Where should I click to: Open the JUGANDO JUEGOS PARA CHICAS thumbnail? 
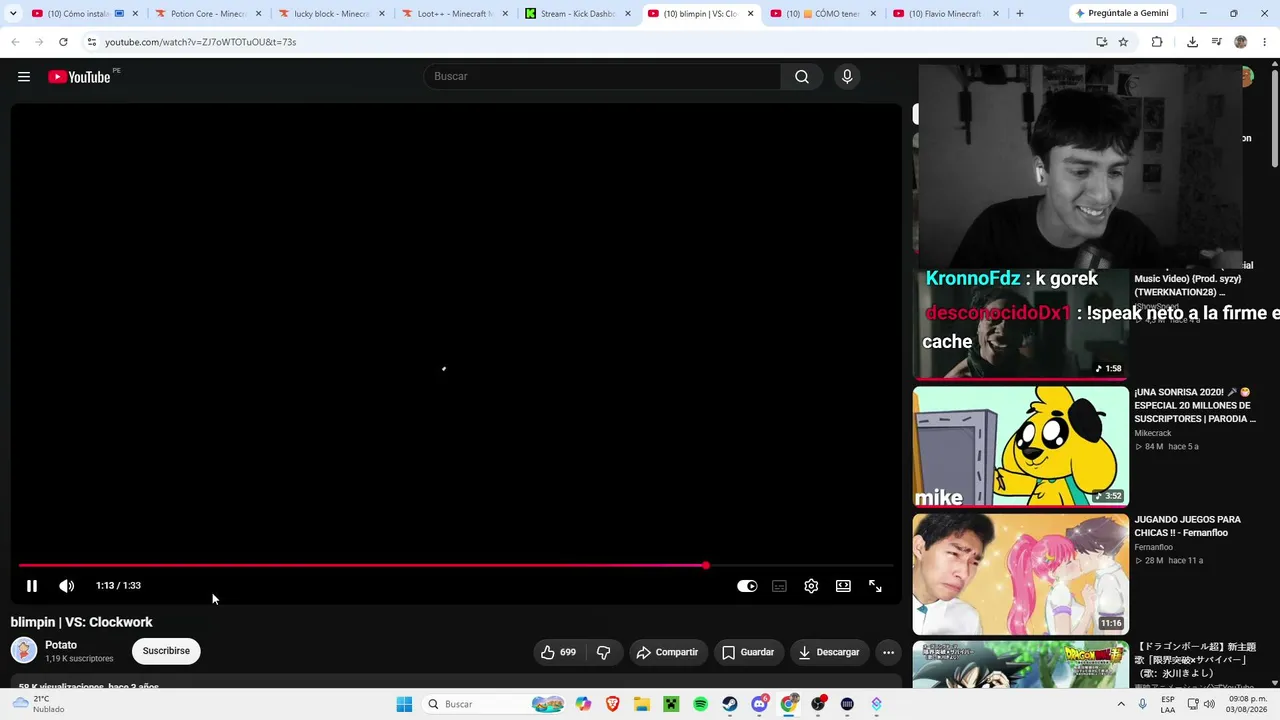(1020, 574)
